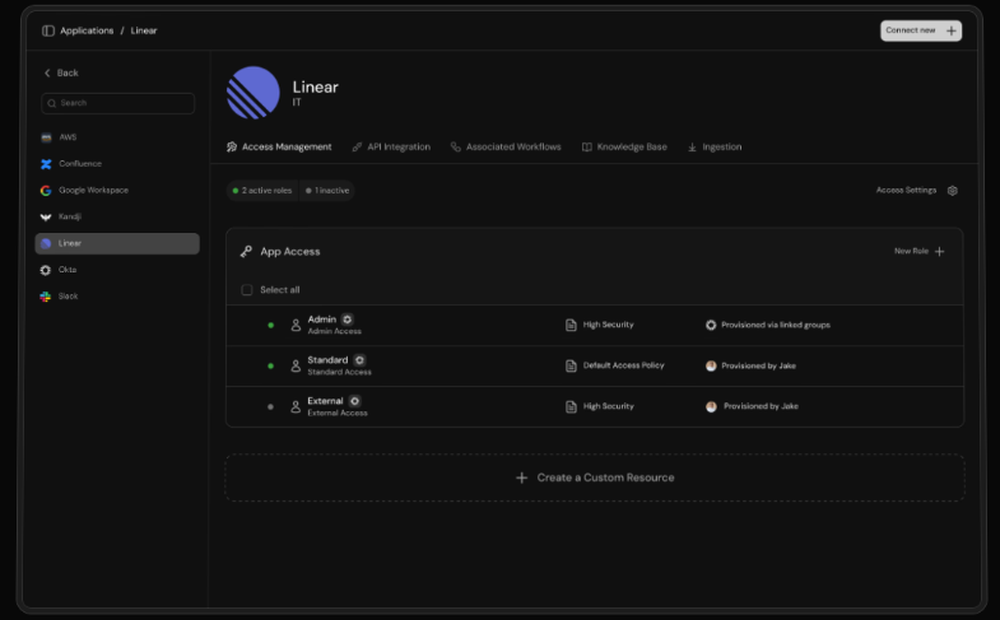Open Associated Workflows tab
The width and height of the screenshot is (1000, 620).
click(506, 147)
